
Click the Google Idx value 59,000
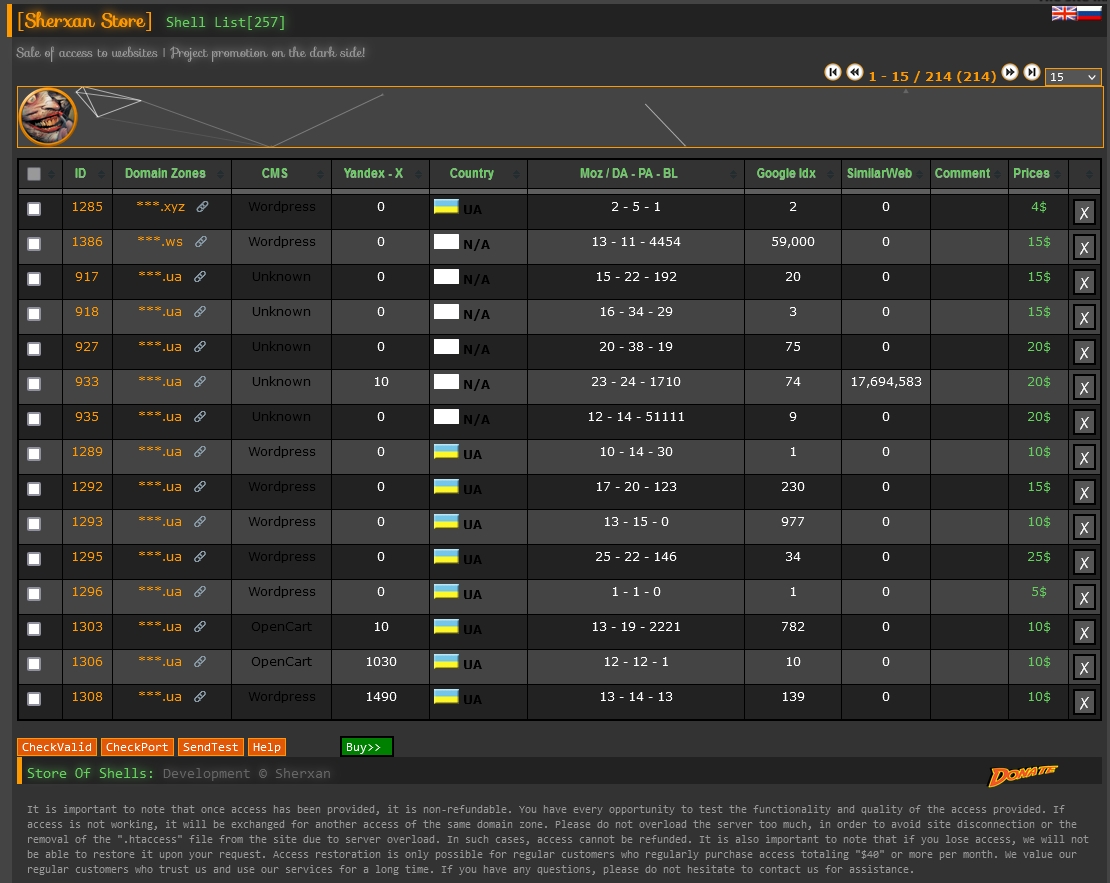pyautogui.click(x=792, y=241)
